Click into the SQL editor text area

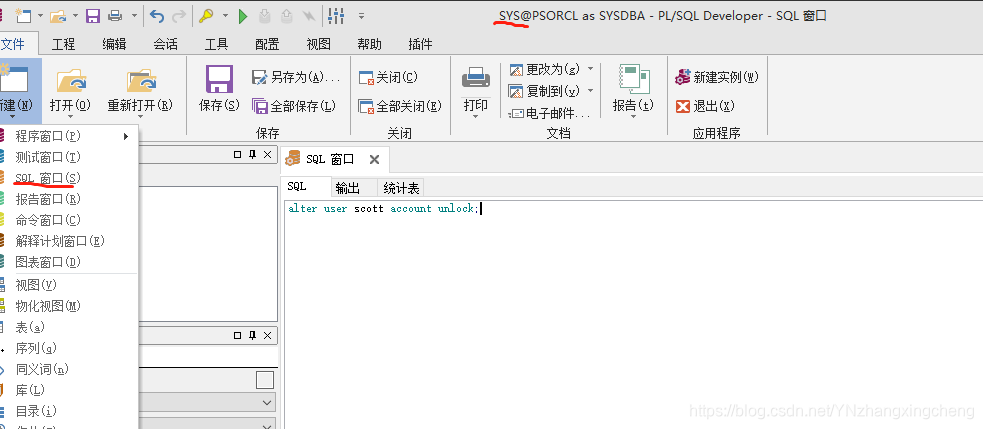pyautogui.click(x=633, y=314)
